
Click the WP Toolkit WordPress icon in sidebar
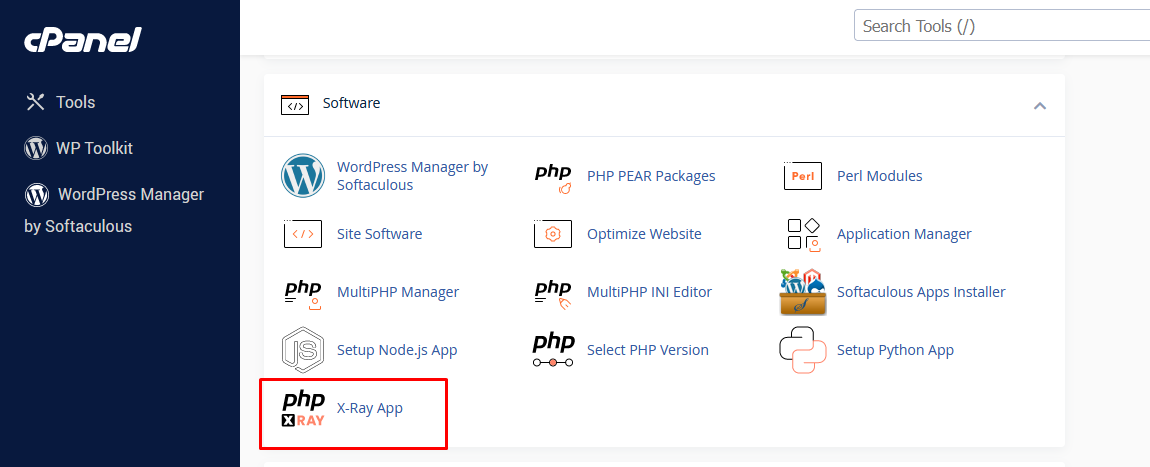click(x=36, y=148)
